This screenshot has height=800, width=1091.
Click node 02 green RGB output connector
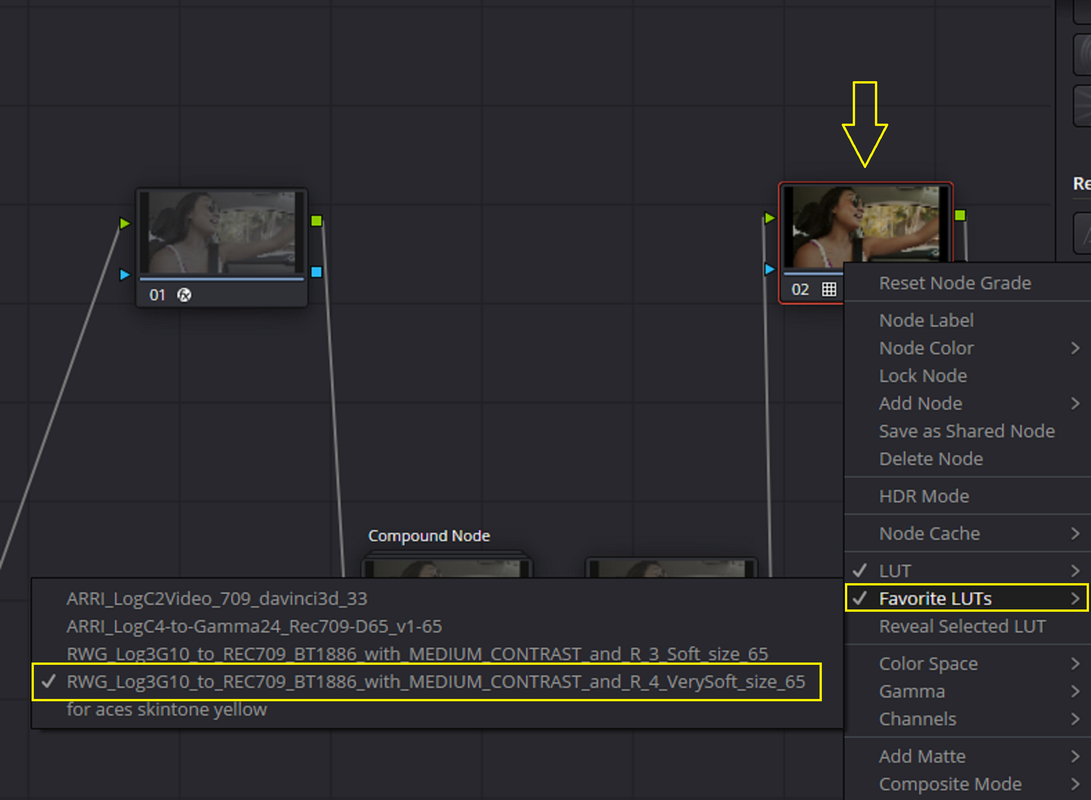coord(960,216)
